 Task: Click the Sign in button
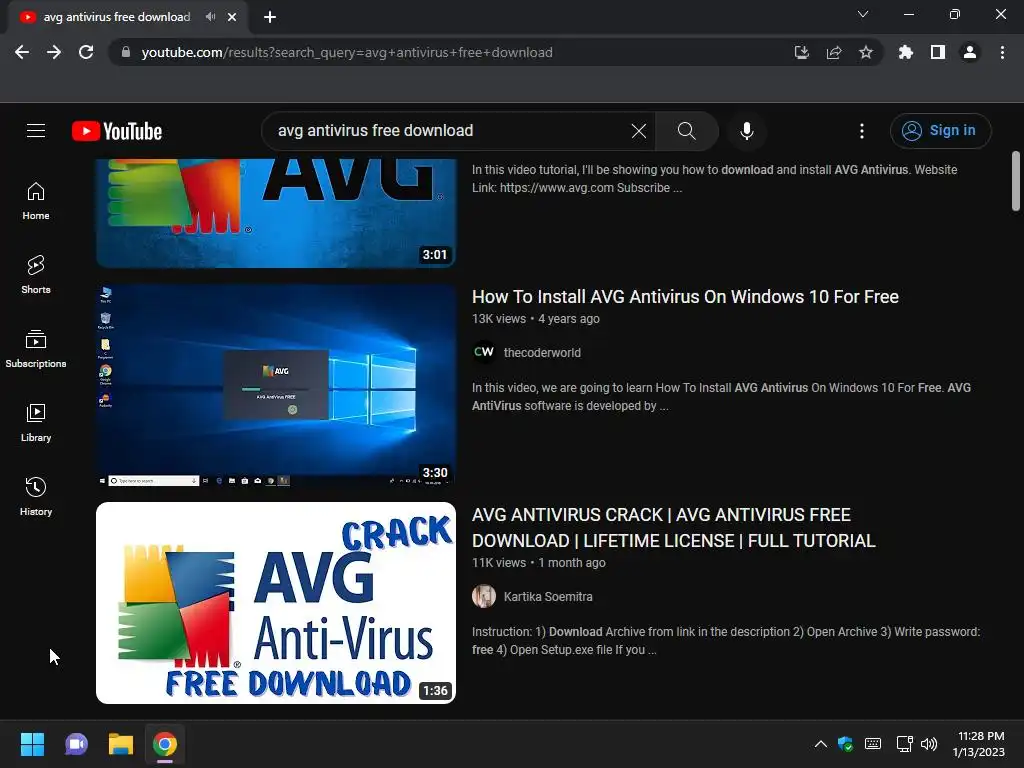940,131
